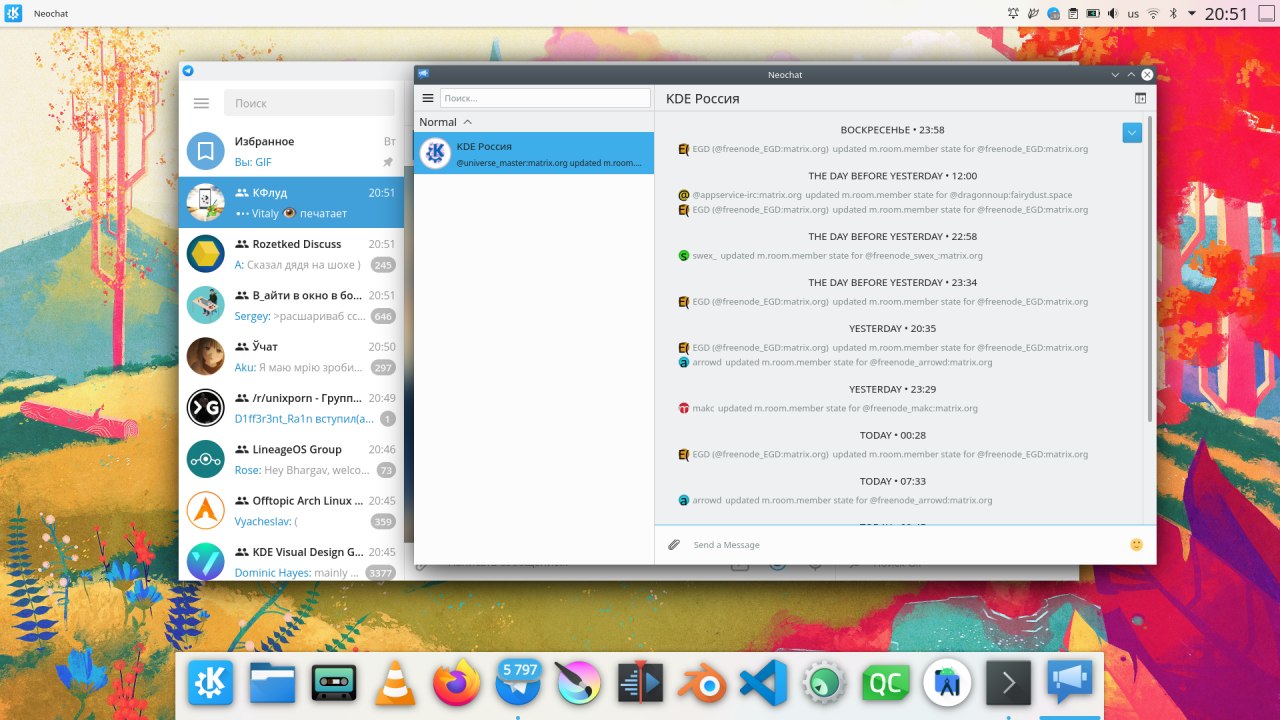Open the volume control in system tray

pos(1113,14)
